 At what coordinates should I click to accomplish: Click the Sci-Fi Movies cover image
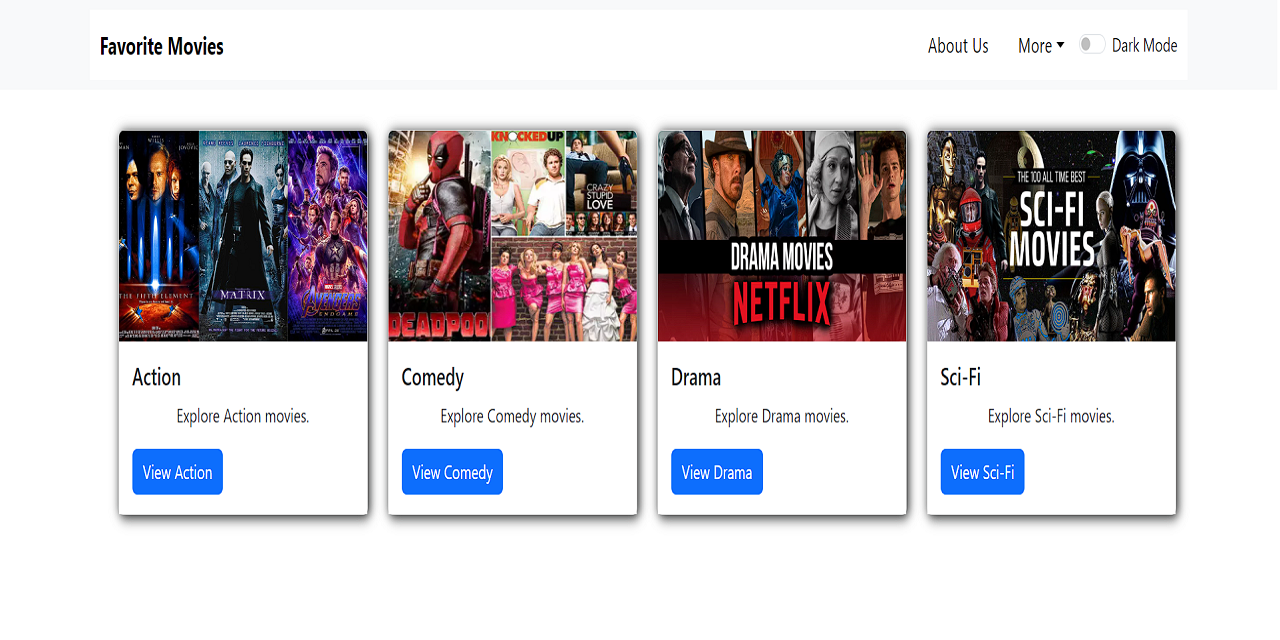tap(1050, 235)
